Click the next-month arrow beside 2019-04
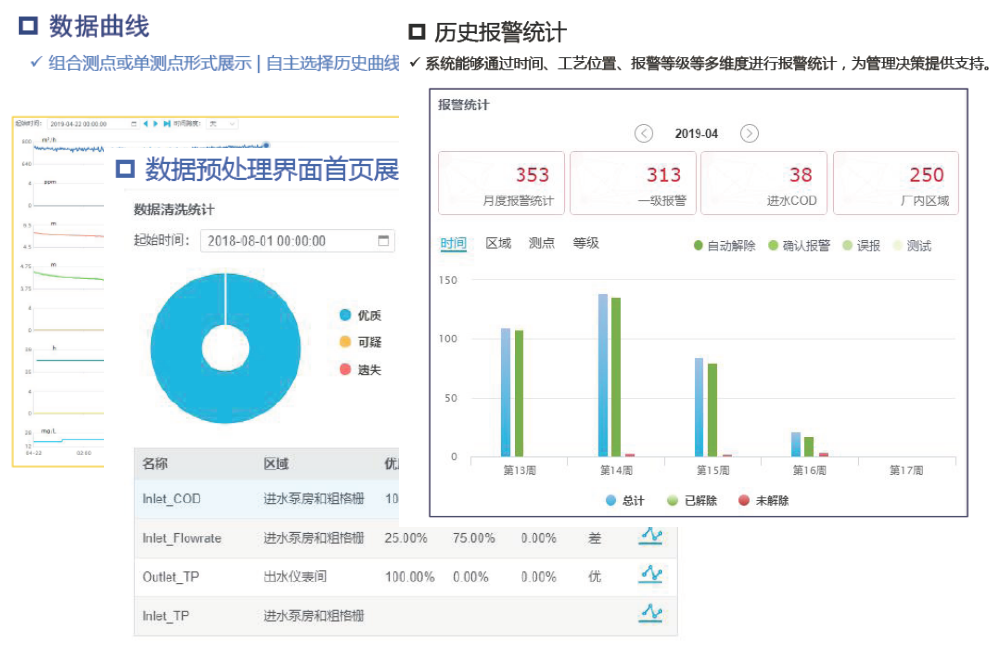 click(x=750, y=133)
